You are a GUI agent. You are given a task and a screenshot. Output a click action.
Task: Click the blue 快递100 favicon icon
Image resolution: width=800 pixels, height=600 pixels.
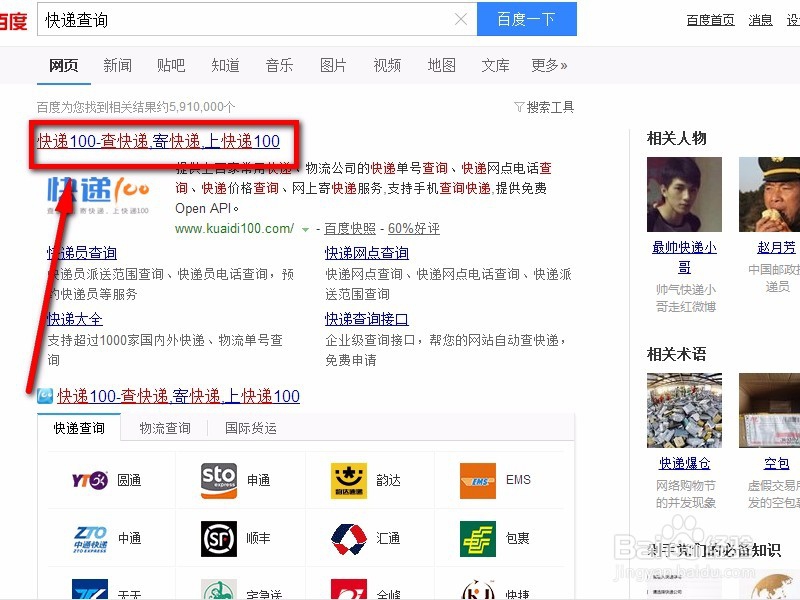click(45, 396)
